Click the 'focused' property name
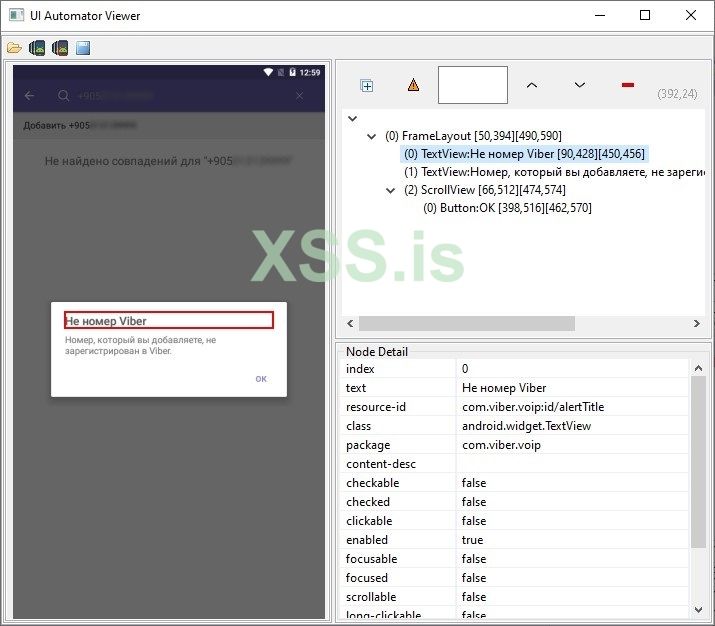 [367, 578]
